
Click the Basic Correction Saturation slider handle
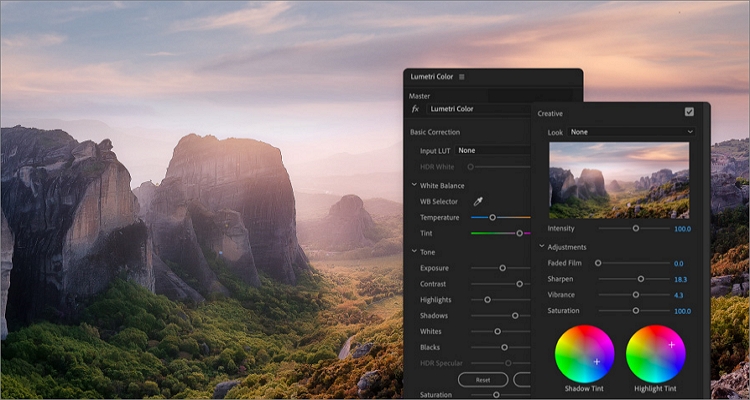[496, 395]
